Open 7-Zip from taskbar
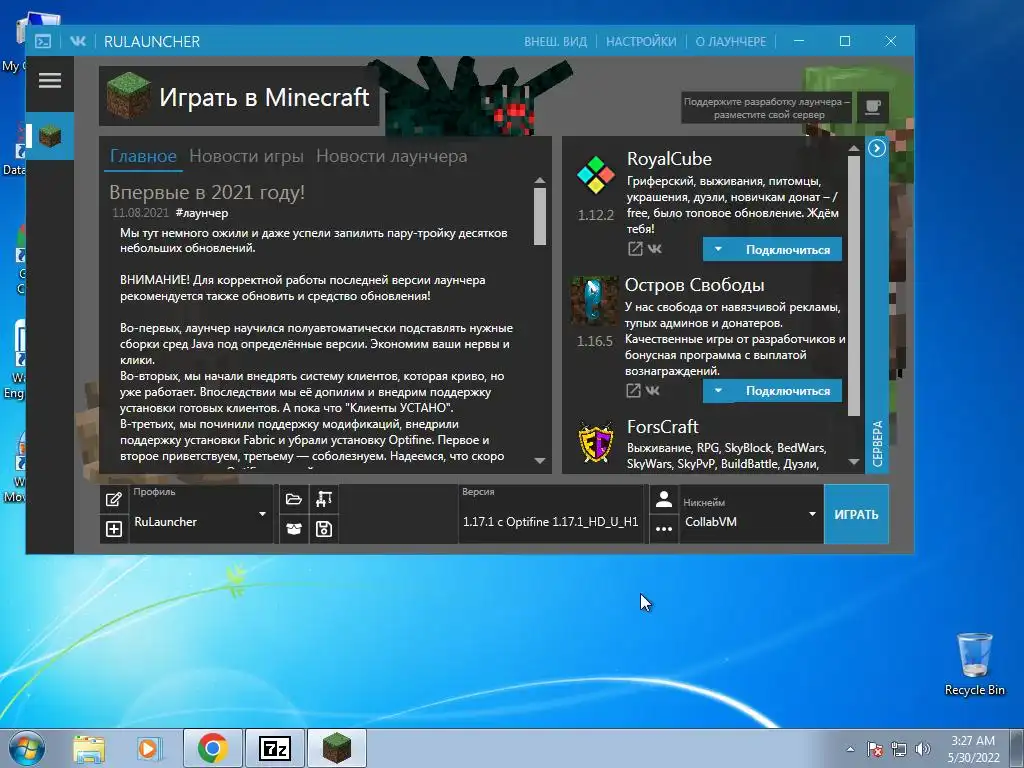Image resolution: width=1024 pixels, height=768 pixels. point(275,748)
